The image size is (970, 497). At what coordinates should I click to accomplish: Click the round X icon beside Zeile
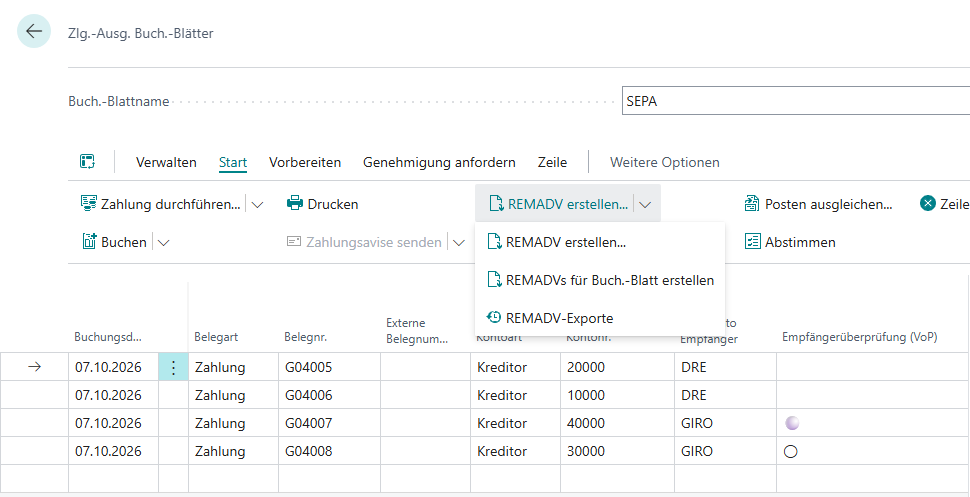(x=927, y=204)
